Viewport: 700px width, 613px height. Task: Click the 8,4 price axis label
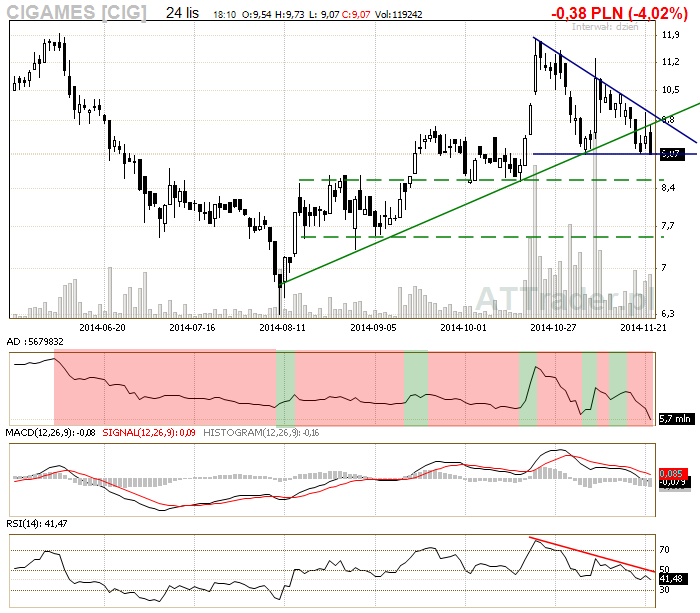pos(668,188)
